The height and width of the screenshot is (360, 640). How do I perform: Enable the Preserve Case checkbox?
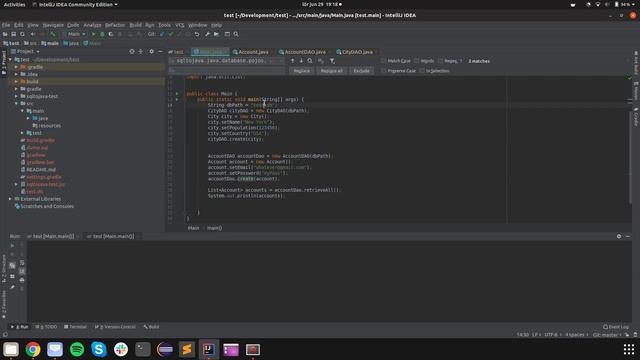(x=383, y=71)
